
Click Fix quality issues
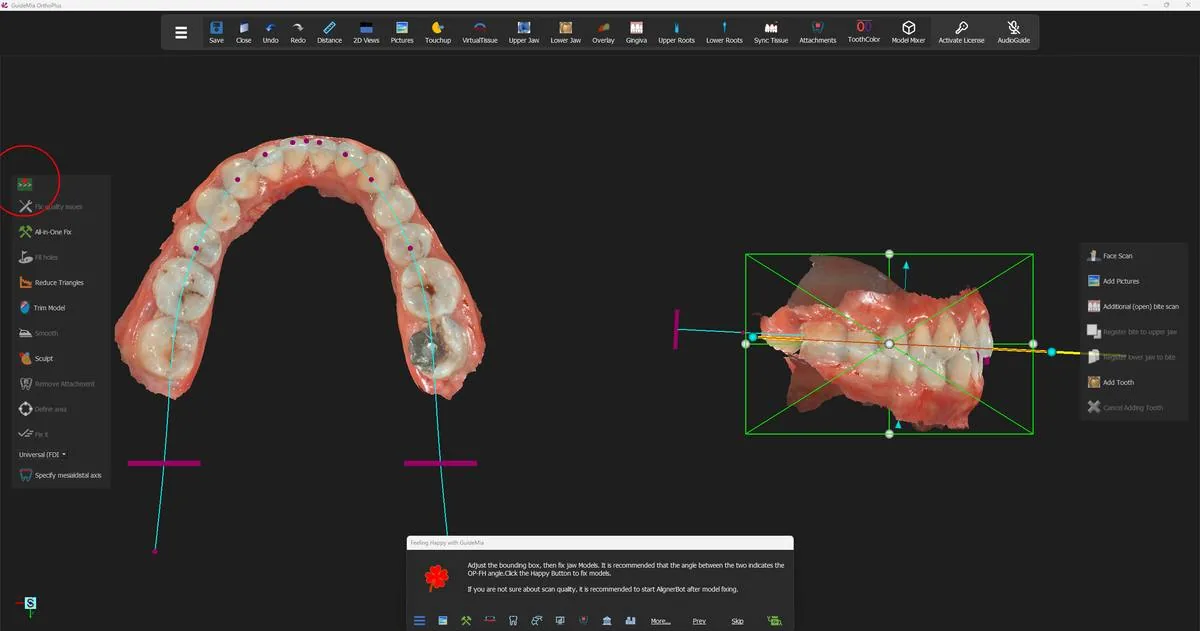click(52, 206)
